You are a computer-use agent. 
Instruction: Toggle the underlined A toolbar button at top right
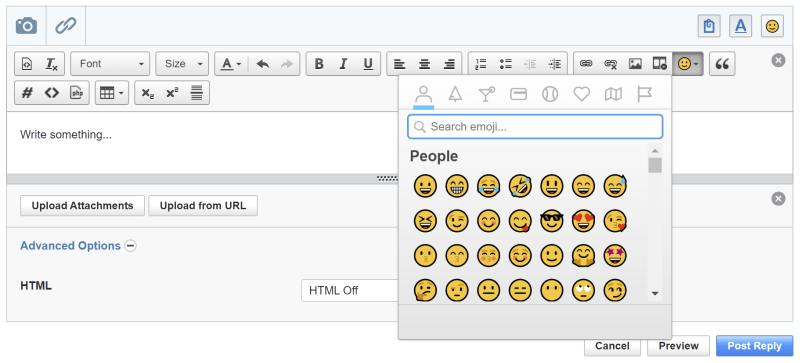[x=741, y=26]
